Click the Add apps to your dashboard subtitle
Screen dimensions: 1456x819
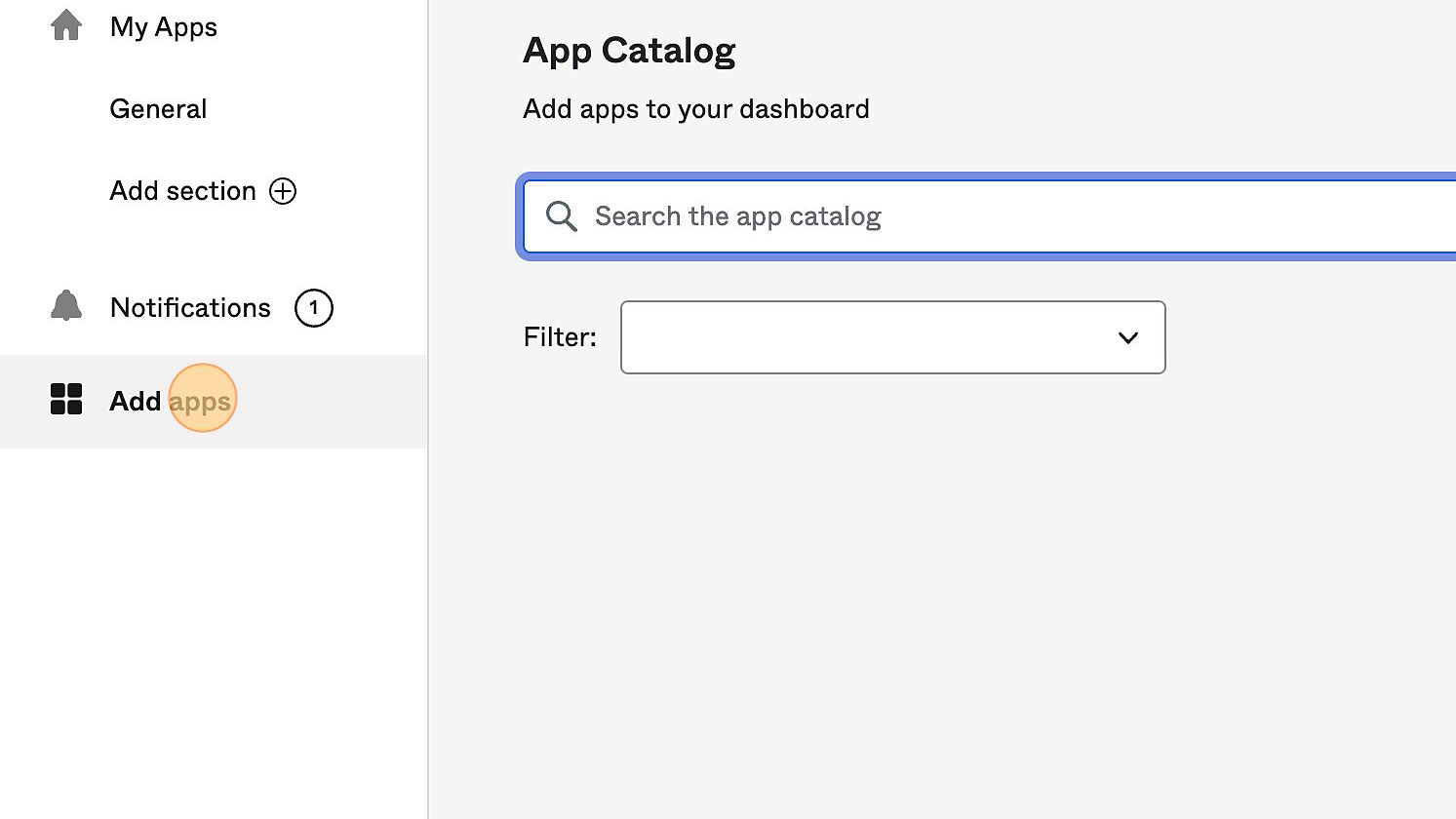(x=695, y=109)
